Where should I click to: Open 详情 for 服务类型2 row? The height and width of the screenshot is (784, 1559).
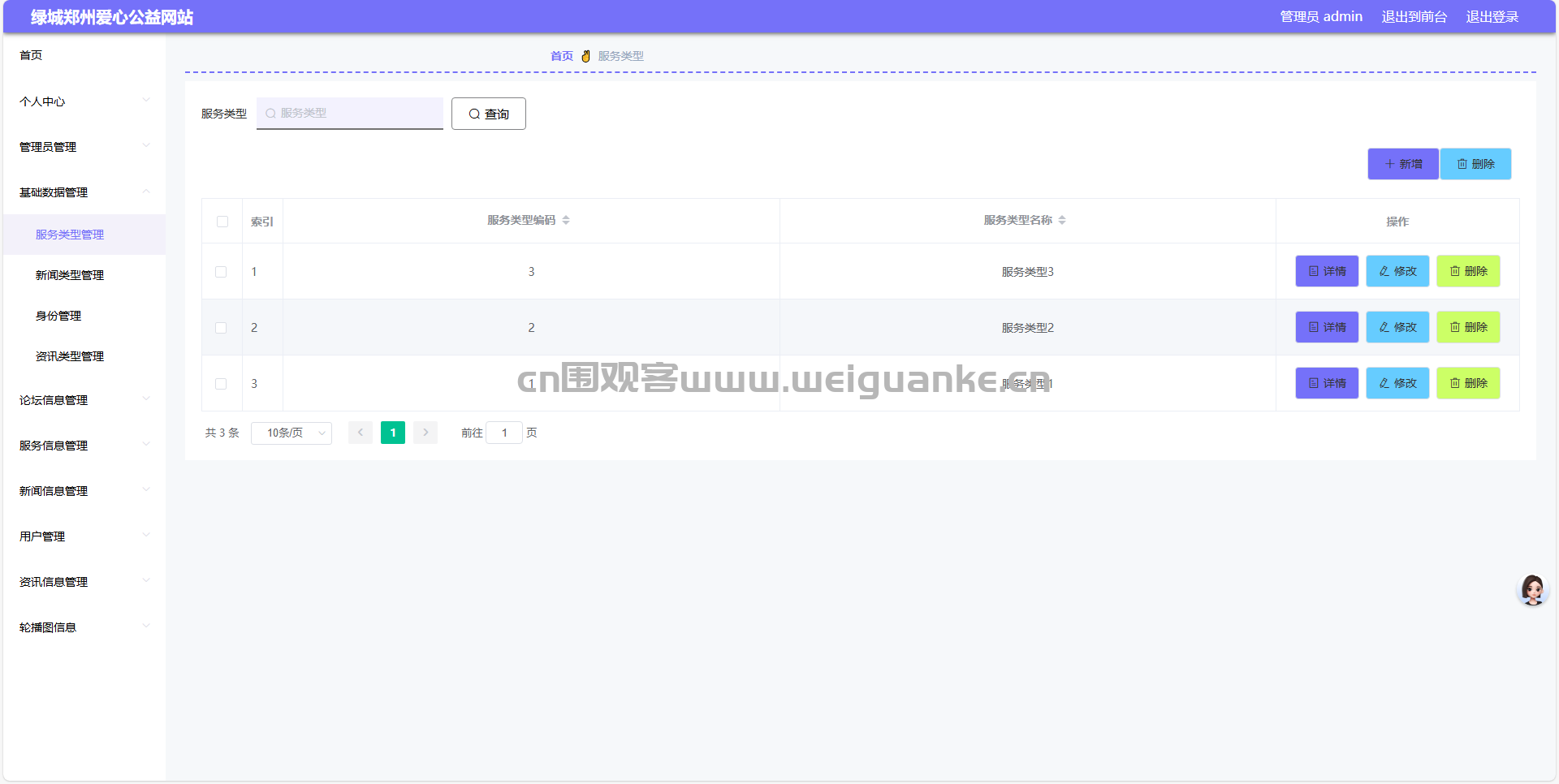1327,327
